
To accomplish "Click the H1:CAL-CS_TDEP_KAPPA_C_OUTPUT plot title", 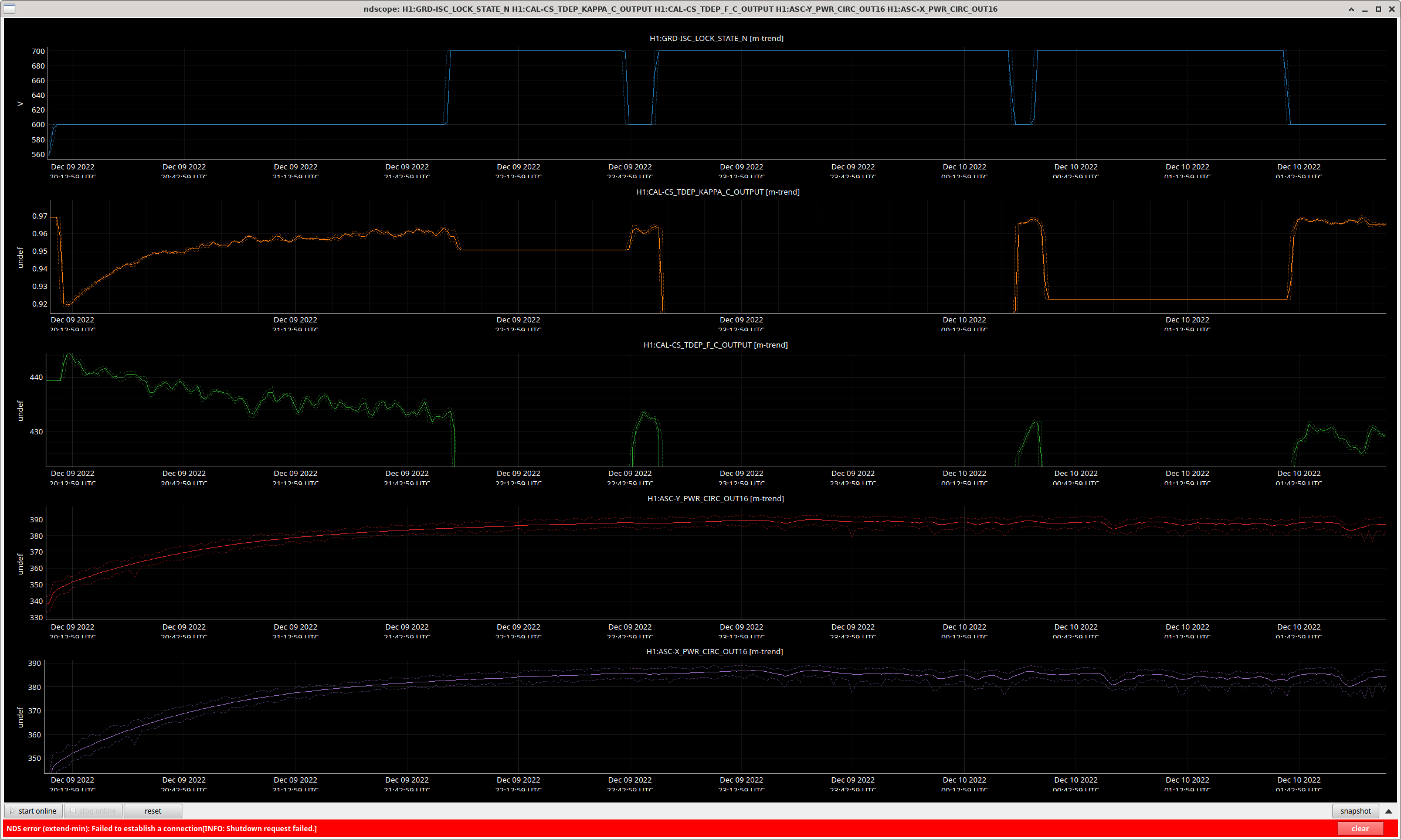I will pos(717,192).
